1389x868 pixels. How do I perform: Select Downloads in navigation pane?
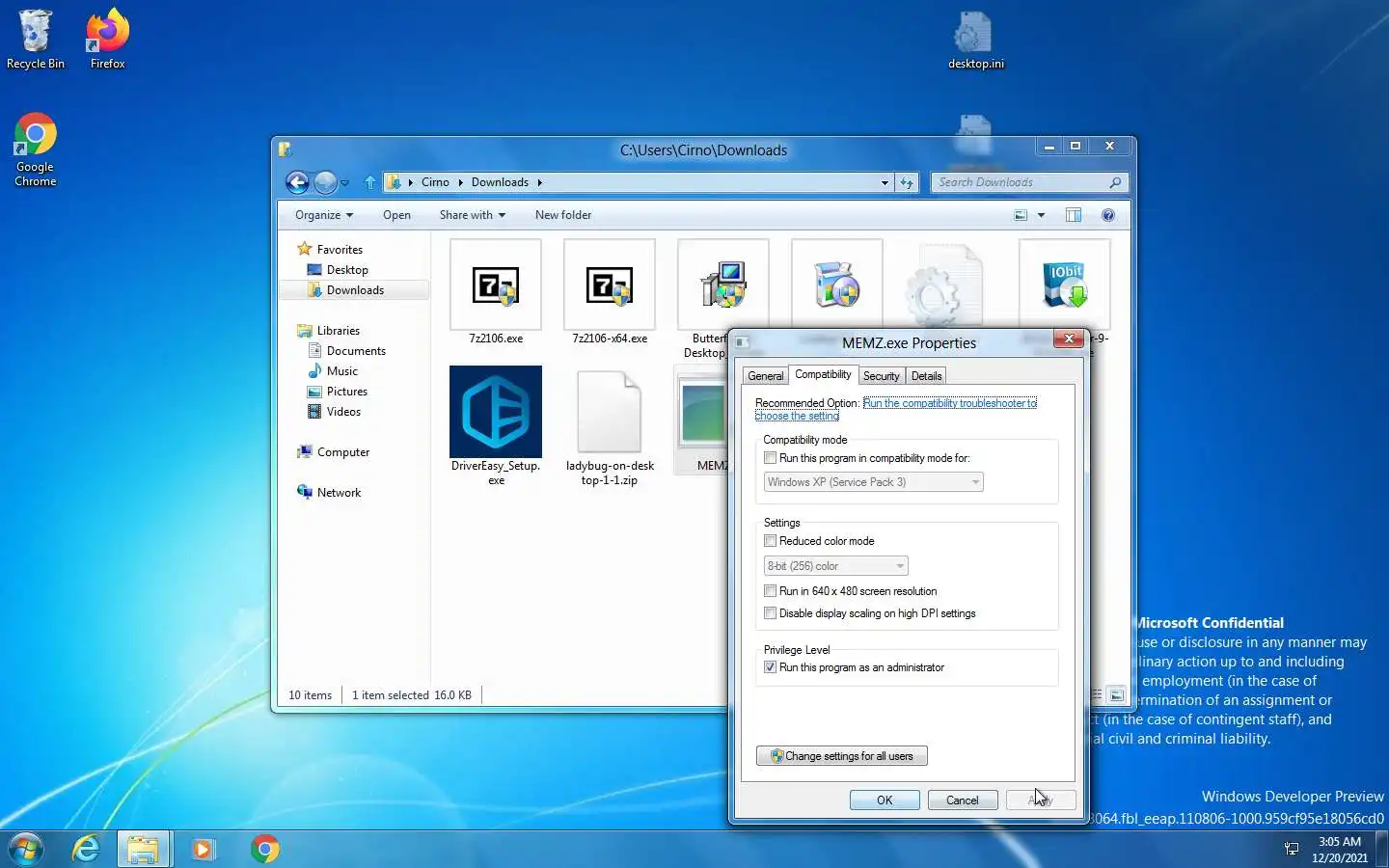pos(355,290)
